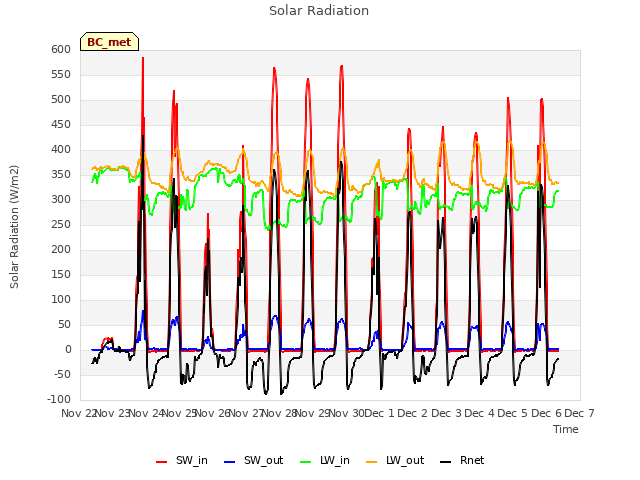Click the 450 y-axis tick label
Screen dimensions: 640x480
[x=61, y=124]
